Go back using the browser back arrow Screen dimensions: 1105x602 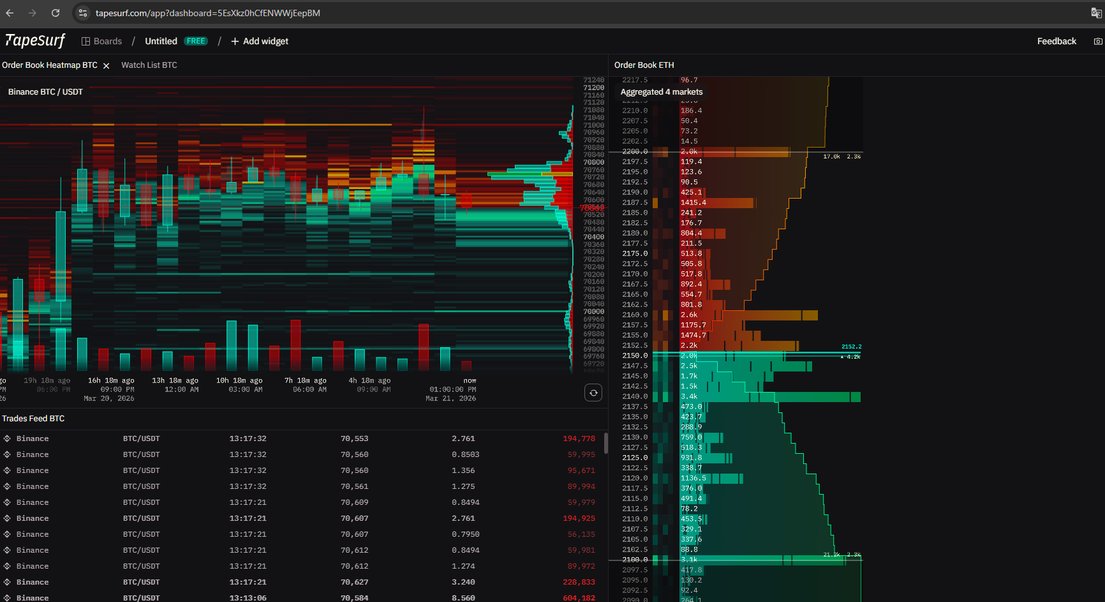point(10,13)
